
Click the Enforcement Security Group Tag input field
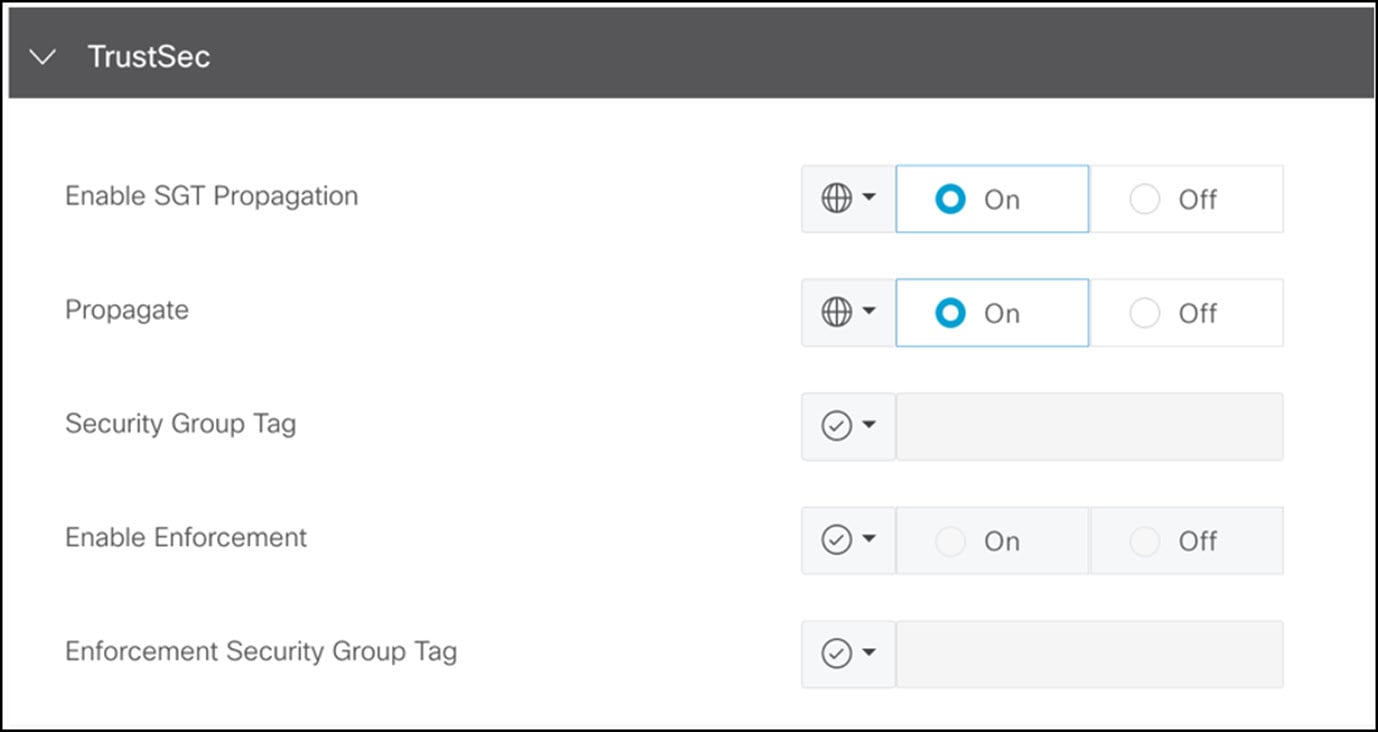click(x=1089, y=654)
